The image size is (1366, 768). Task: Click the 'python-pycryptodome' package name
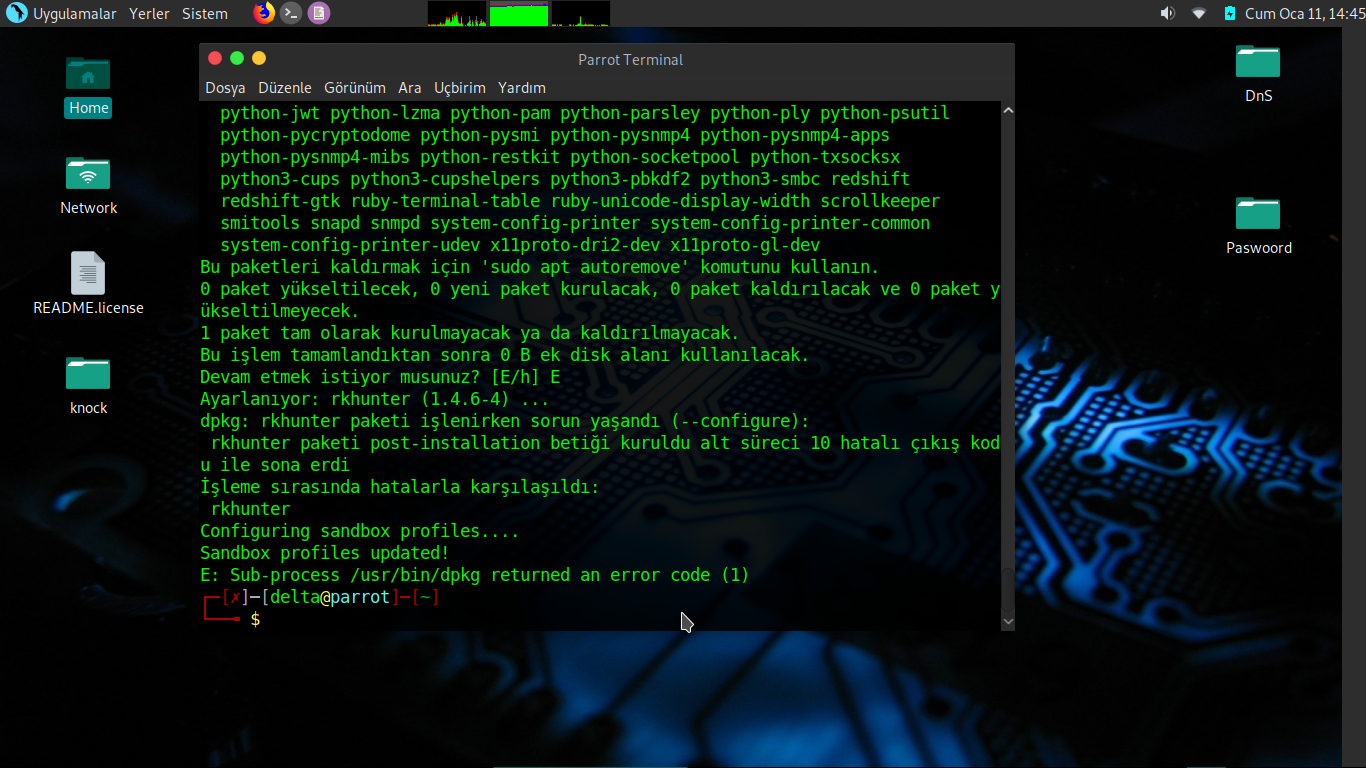pos(315,135)
